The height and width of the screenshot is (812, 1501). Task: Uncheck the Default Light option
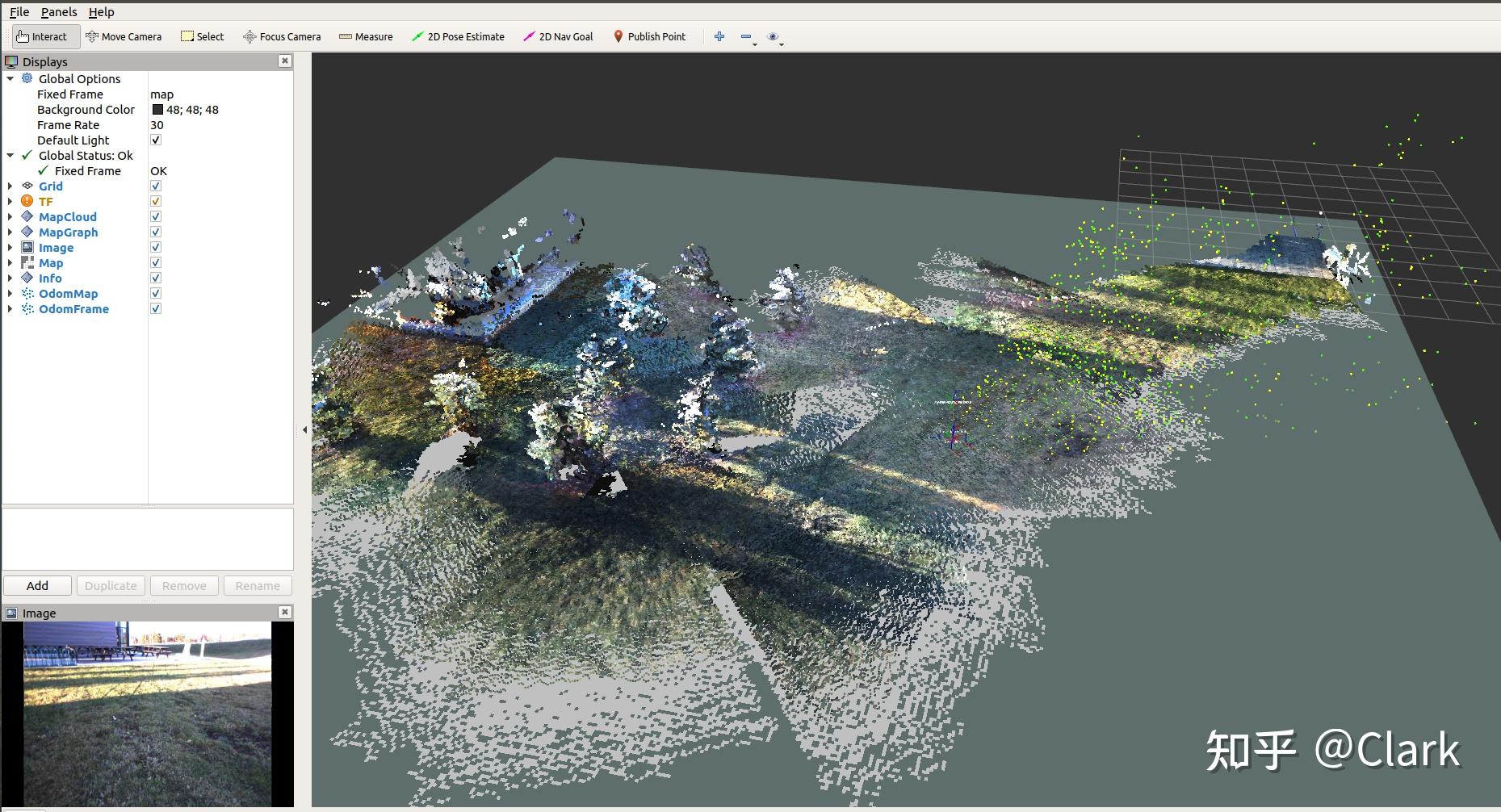coord(155,140)
